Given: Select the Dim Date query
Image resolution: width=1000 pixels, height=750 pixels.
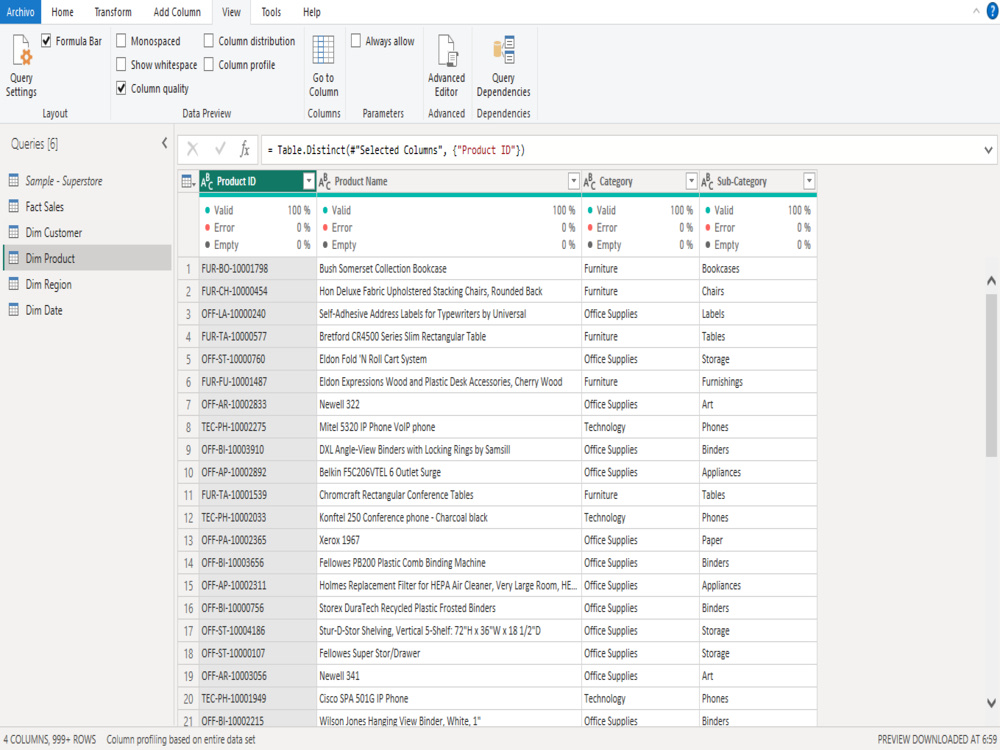Looking at the screenshot, I should (x=87, y=311).
